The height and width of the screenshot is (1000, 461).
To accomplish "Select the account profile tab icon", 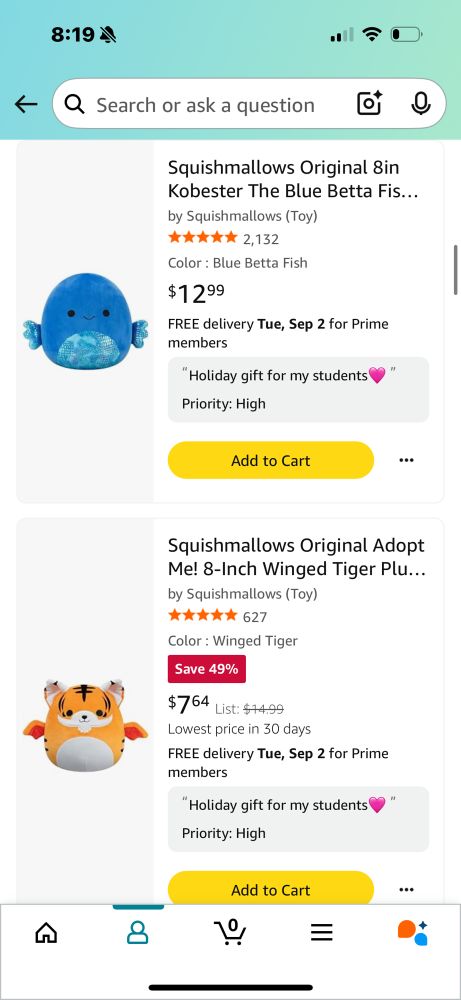I will coord(138,933).
